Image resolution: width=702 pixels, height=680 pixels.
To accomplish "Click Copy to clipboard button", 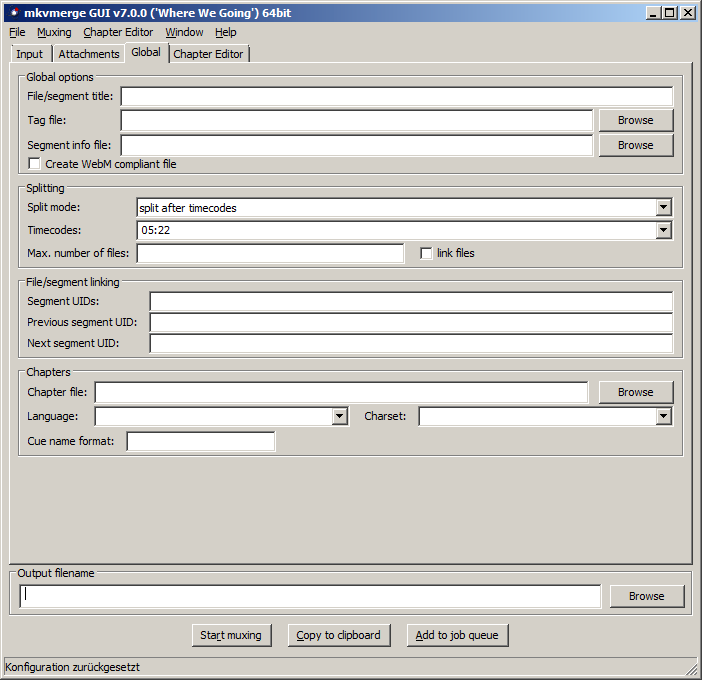I will [x=339, y=635].
